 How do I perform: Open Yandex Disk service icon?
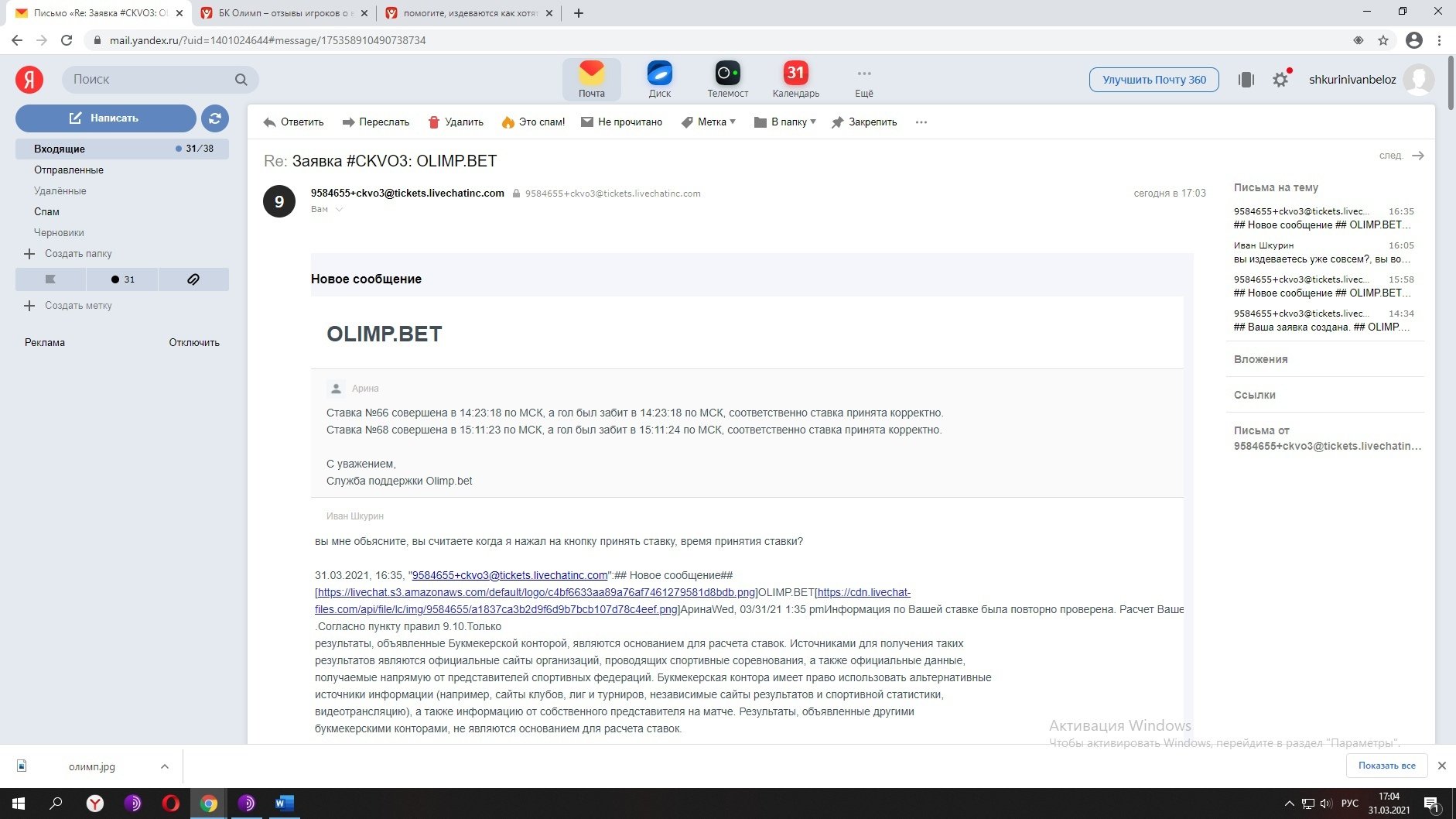[659, 79]
